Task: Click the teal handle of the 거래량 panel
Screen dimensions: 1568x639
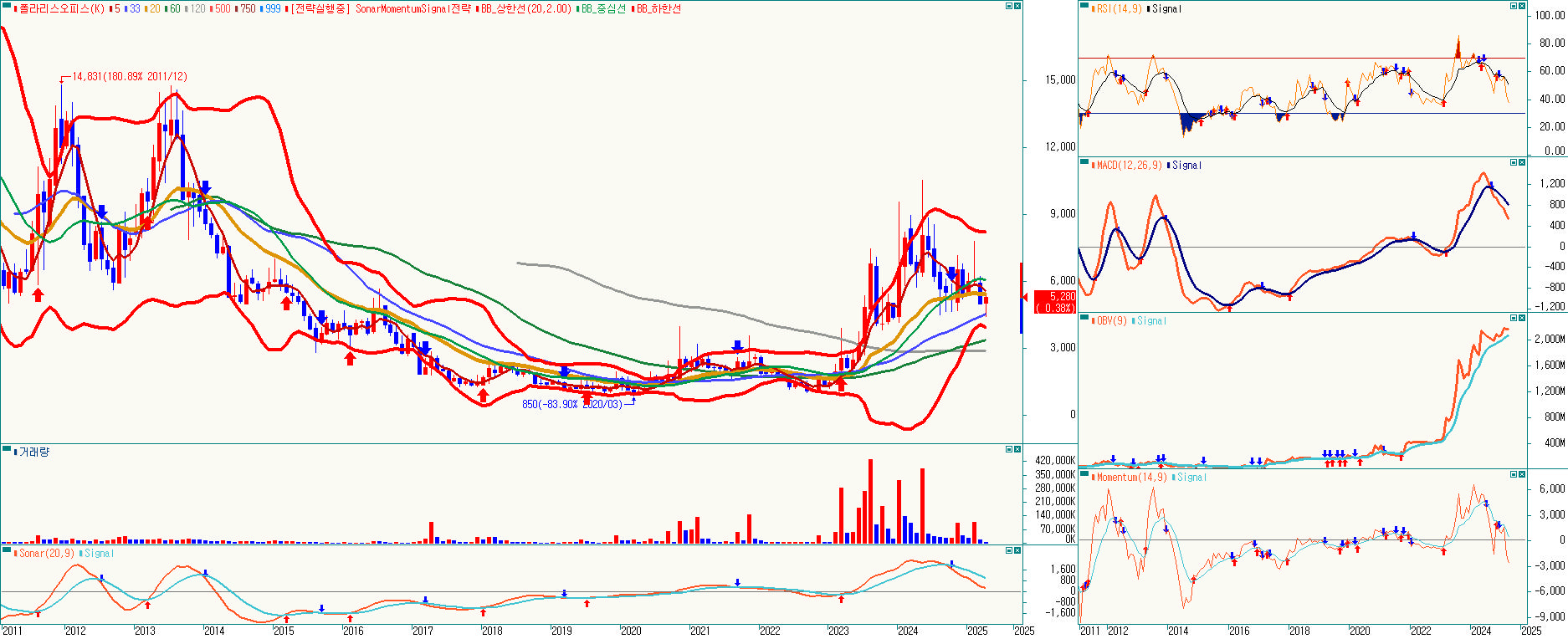Action: coord(7,448)
